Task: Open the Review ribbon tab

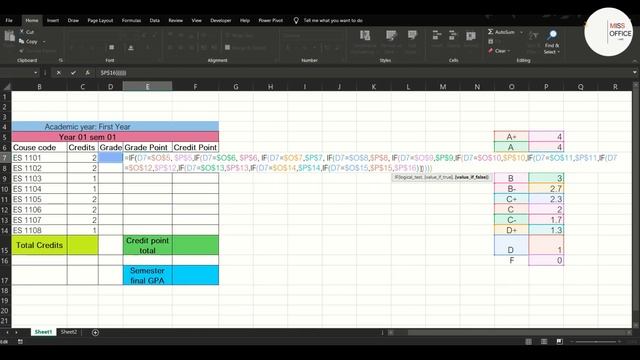Action: [x=176, y=20]
